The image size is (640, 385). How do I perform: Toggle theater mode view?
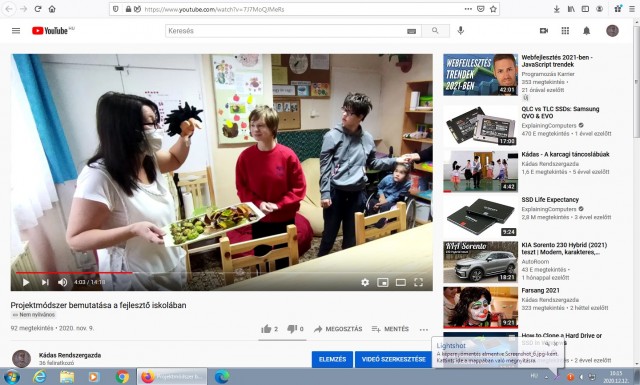pyautogui.click(x=401, y=282)
